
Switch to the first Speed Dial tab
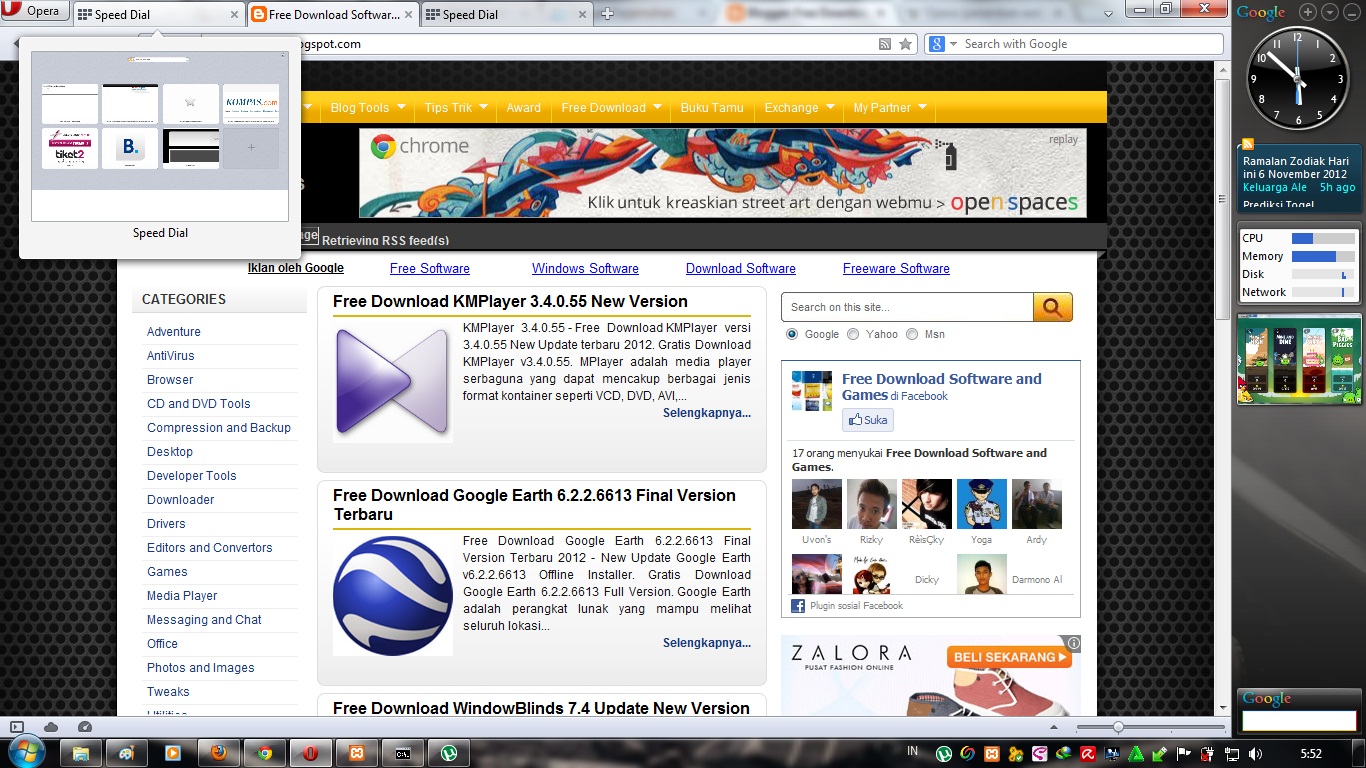[x=158, y=15]
